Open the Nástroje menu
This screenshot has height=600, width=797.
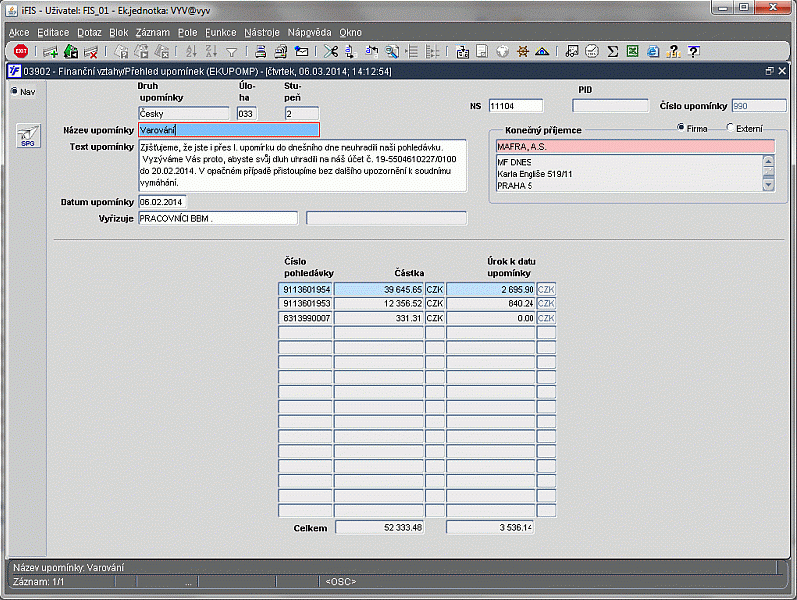tap(262, 33)
